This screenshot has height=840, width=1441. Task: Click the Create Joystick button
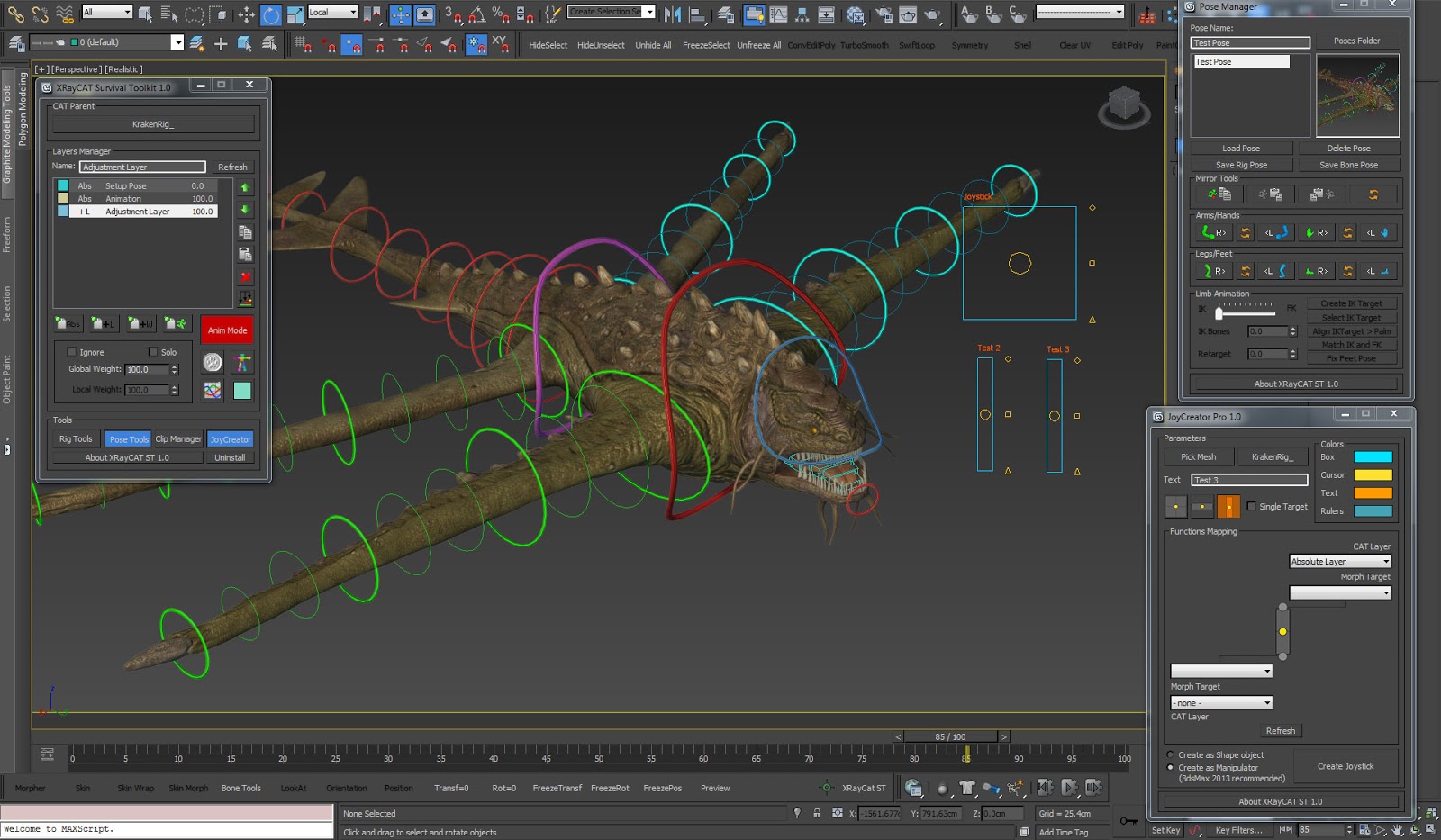point(1346,765)
